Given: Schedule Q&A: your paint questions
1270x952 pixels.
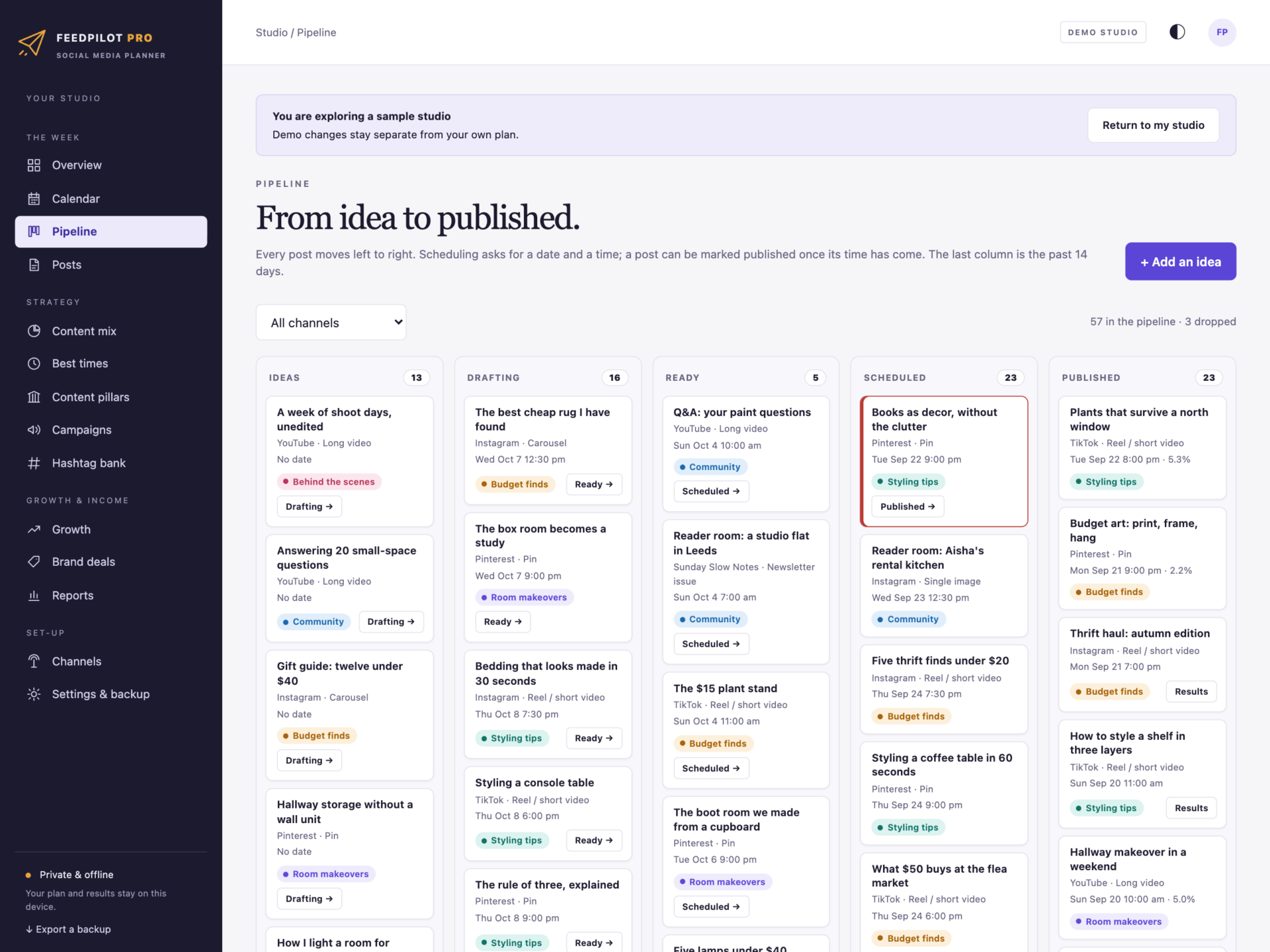Looking at the screenshot, I should [x=711, y=491].
